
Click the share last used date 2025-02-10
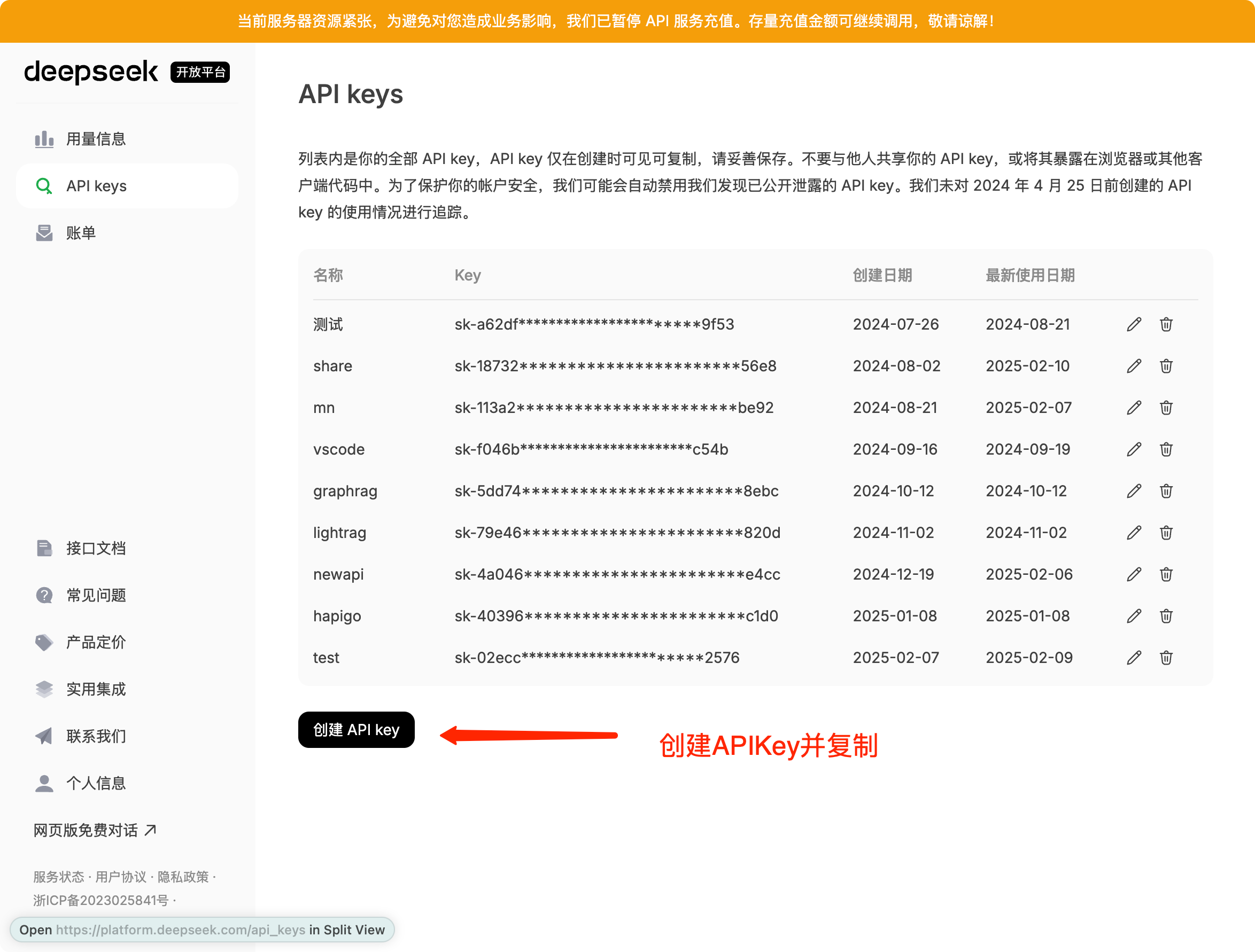(x=1027, y=366)
